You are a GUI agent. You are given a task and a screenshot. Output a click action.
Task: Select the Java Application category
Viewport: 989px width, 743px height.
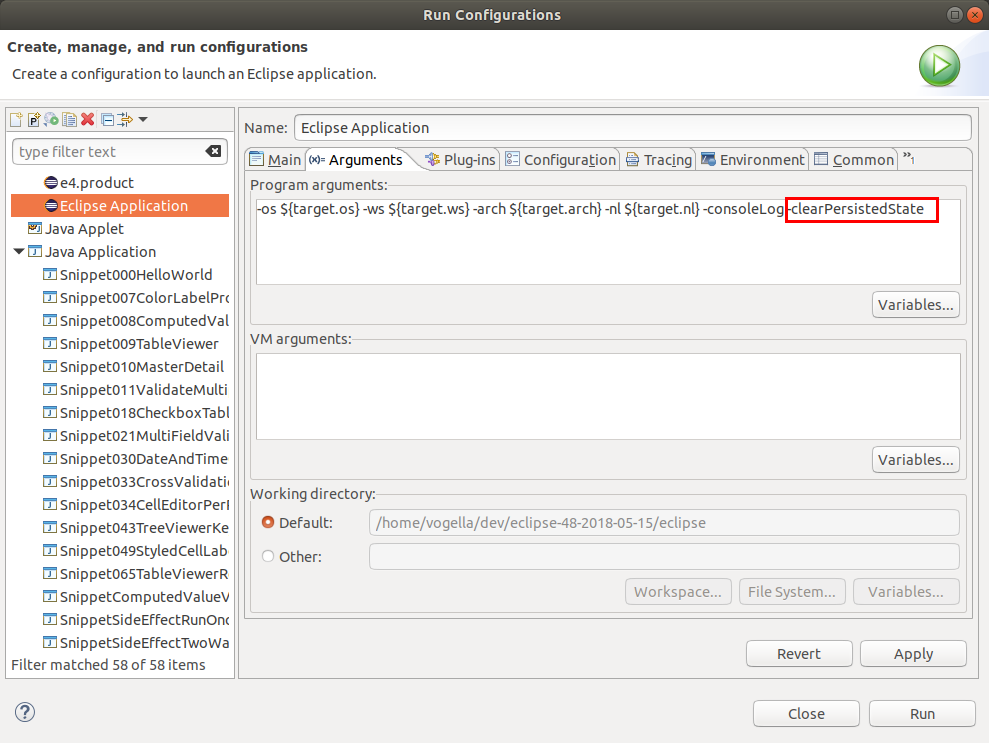point(100,252)
